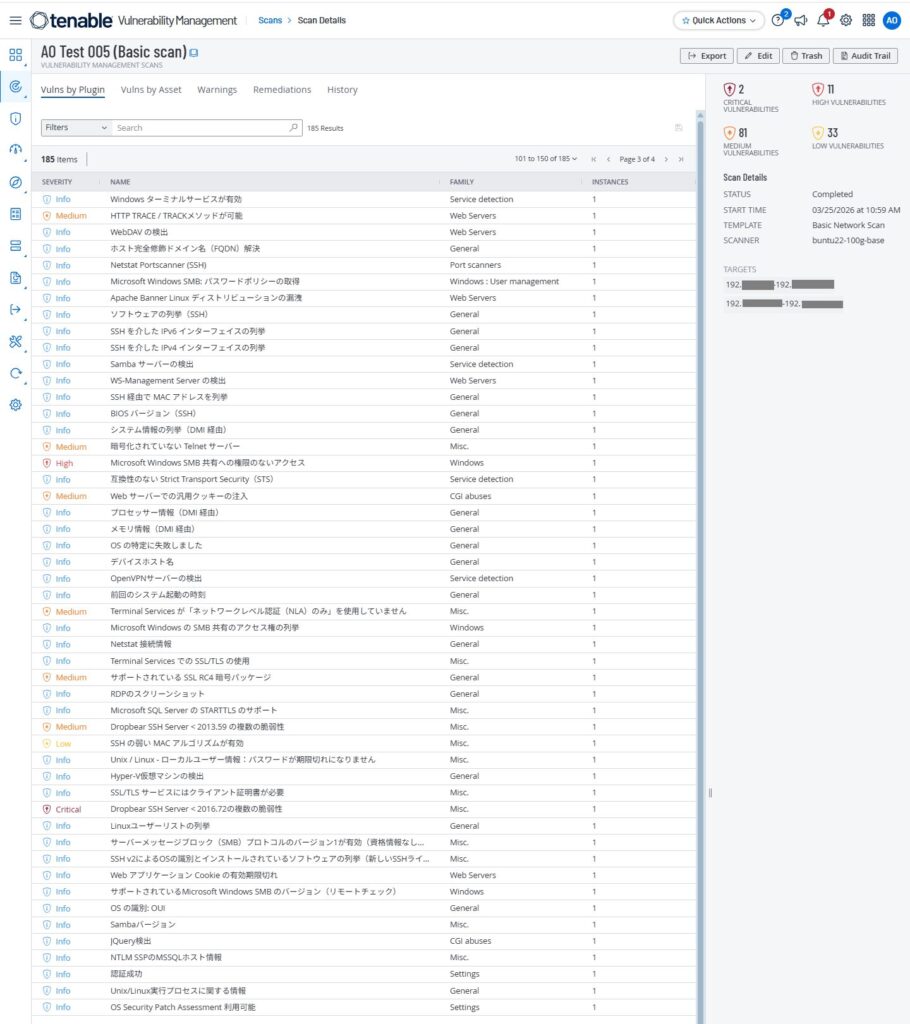The width and height of the screenshot is (910, 1024).
Task: Click the Audit Trail button
Action: click(865, 56)
